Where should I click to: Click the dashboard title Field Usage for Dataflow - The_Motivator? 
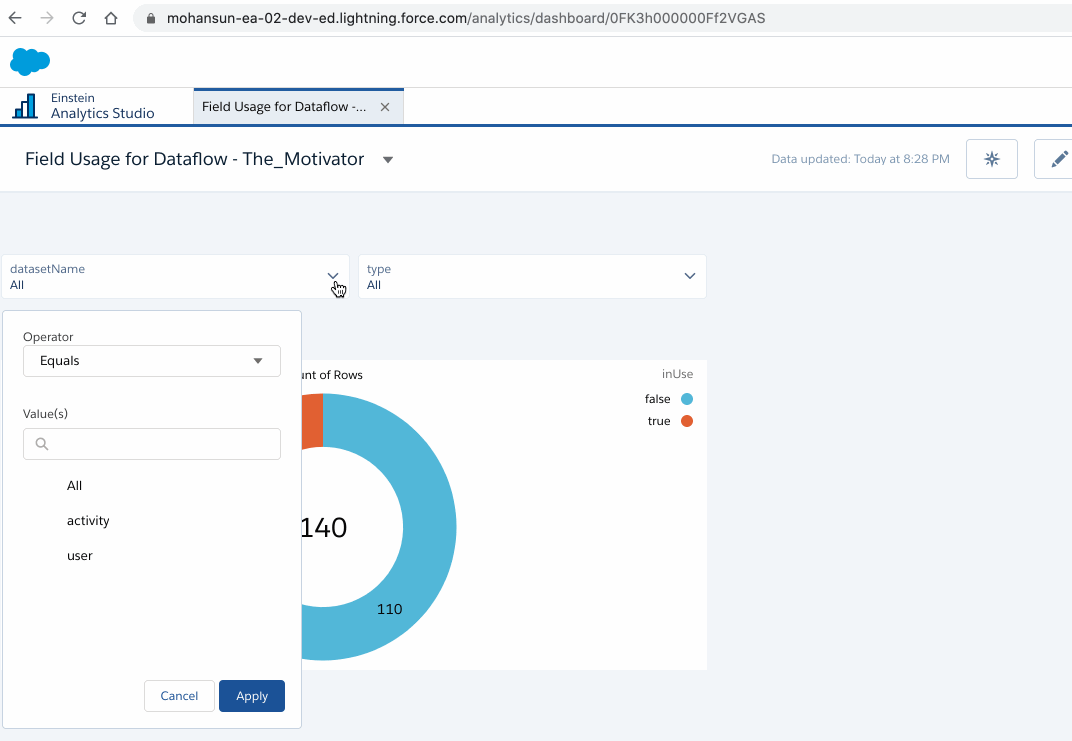[194, 159]
